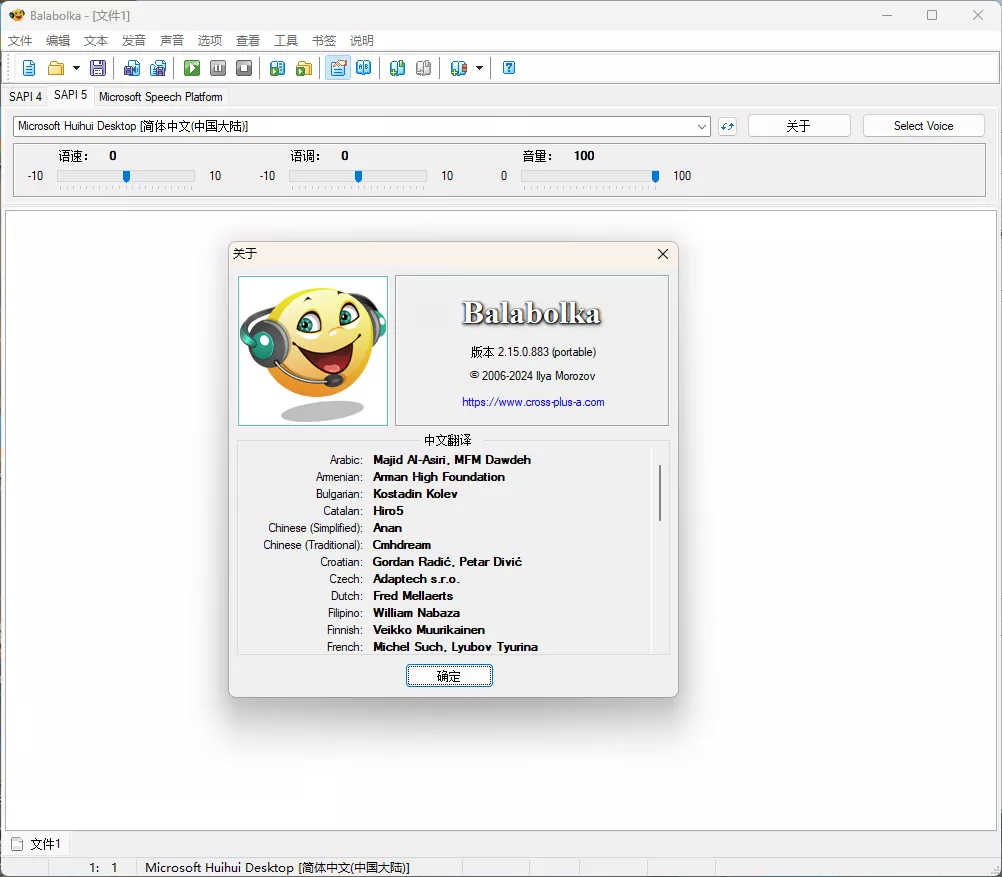Click the refresh voices icon beside voice list
This screenshot has height=877, width=1002.
click(727, 126)
